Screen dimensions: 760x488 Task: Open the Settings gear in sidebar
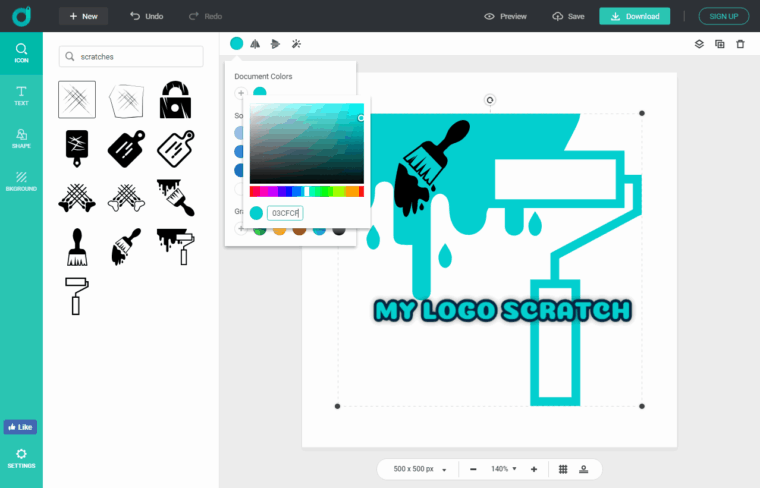pyautogui.click(x=21, y=458)
